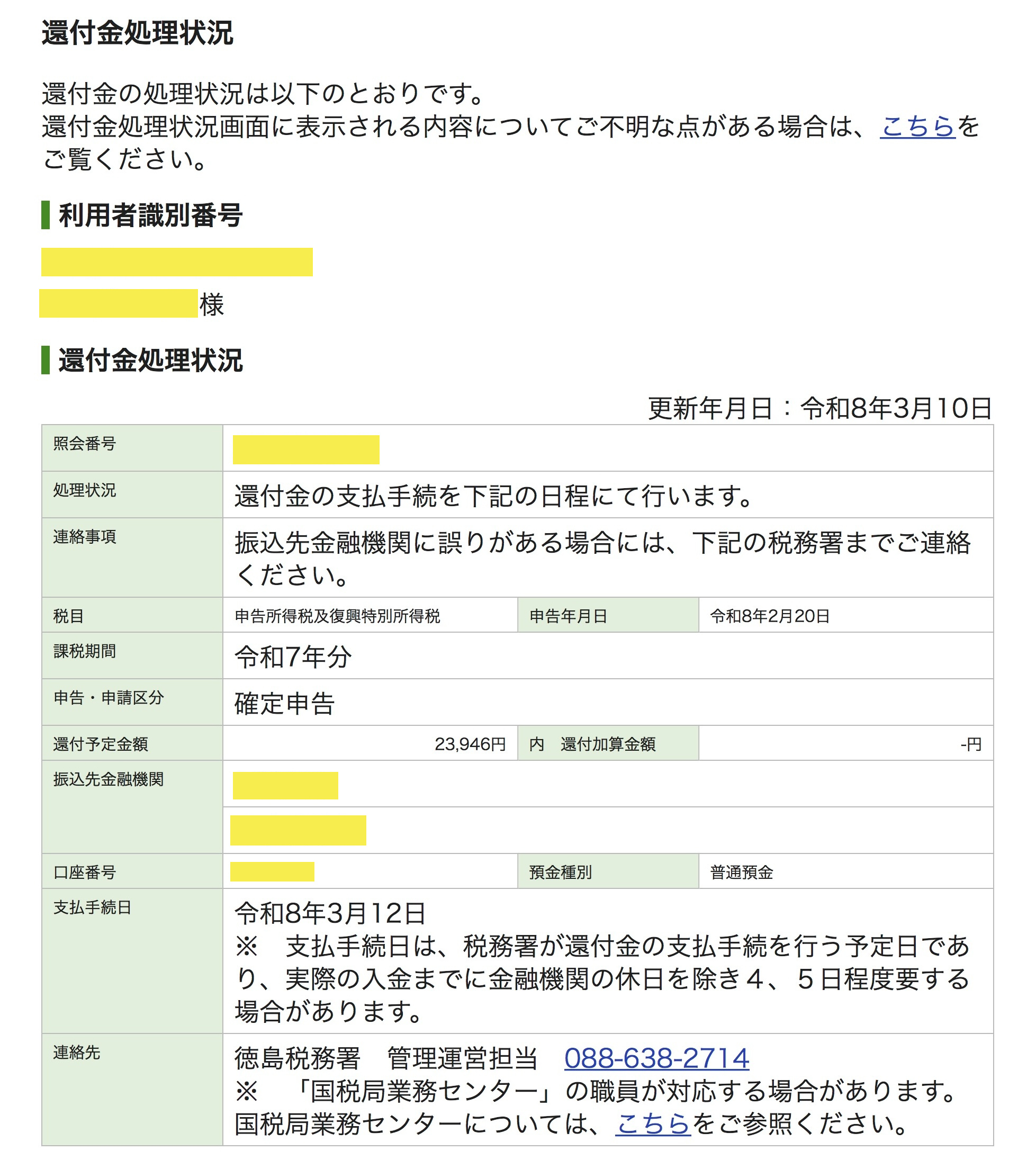Click the 令和7年分 taxable period value
This screenshot has height=1169, width=1036.
point(293,657)
